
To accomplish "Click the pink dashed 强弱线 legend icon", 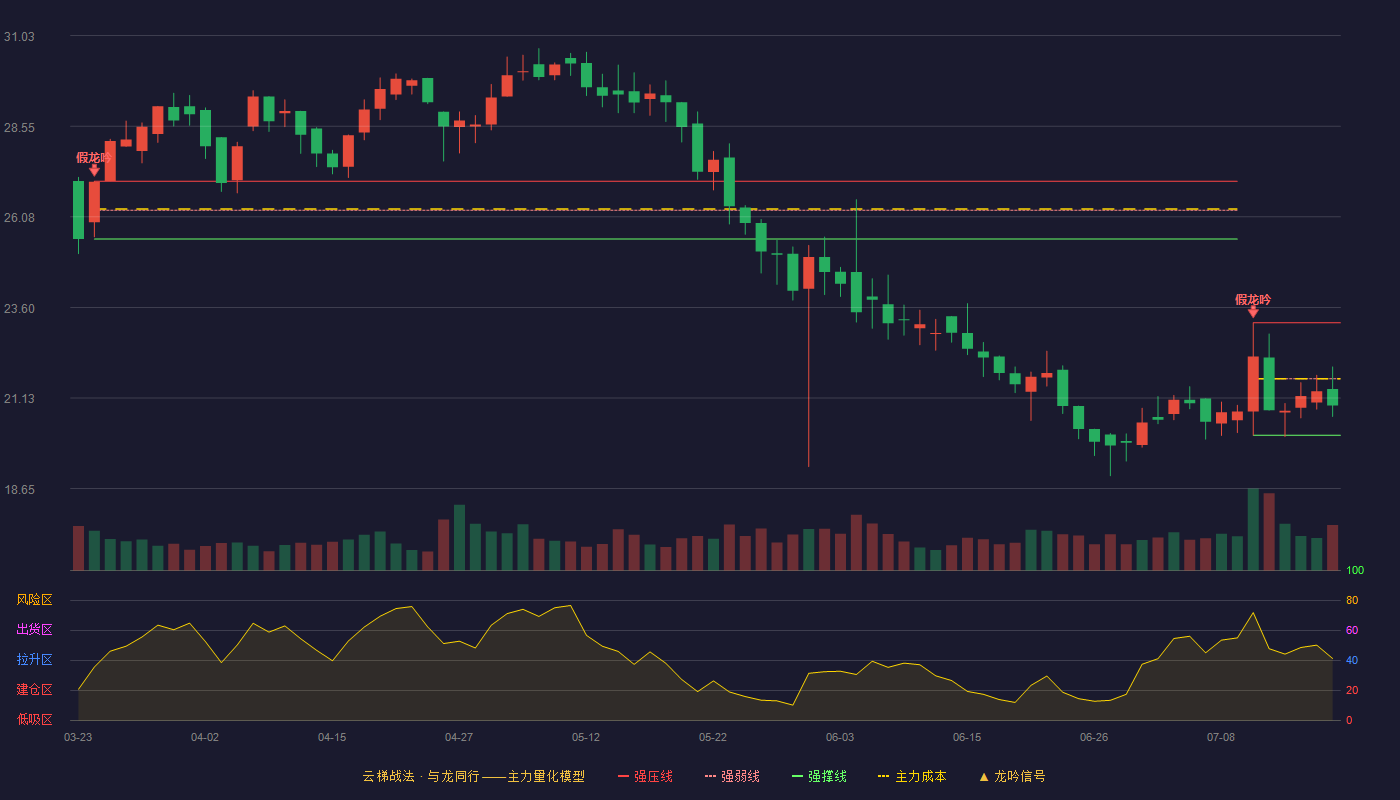I will (x=710, y=776).
